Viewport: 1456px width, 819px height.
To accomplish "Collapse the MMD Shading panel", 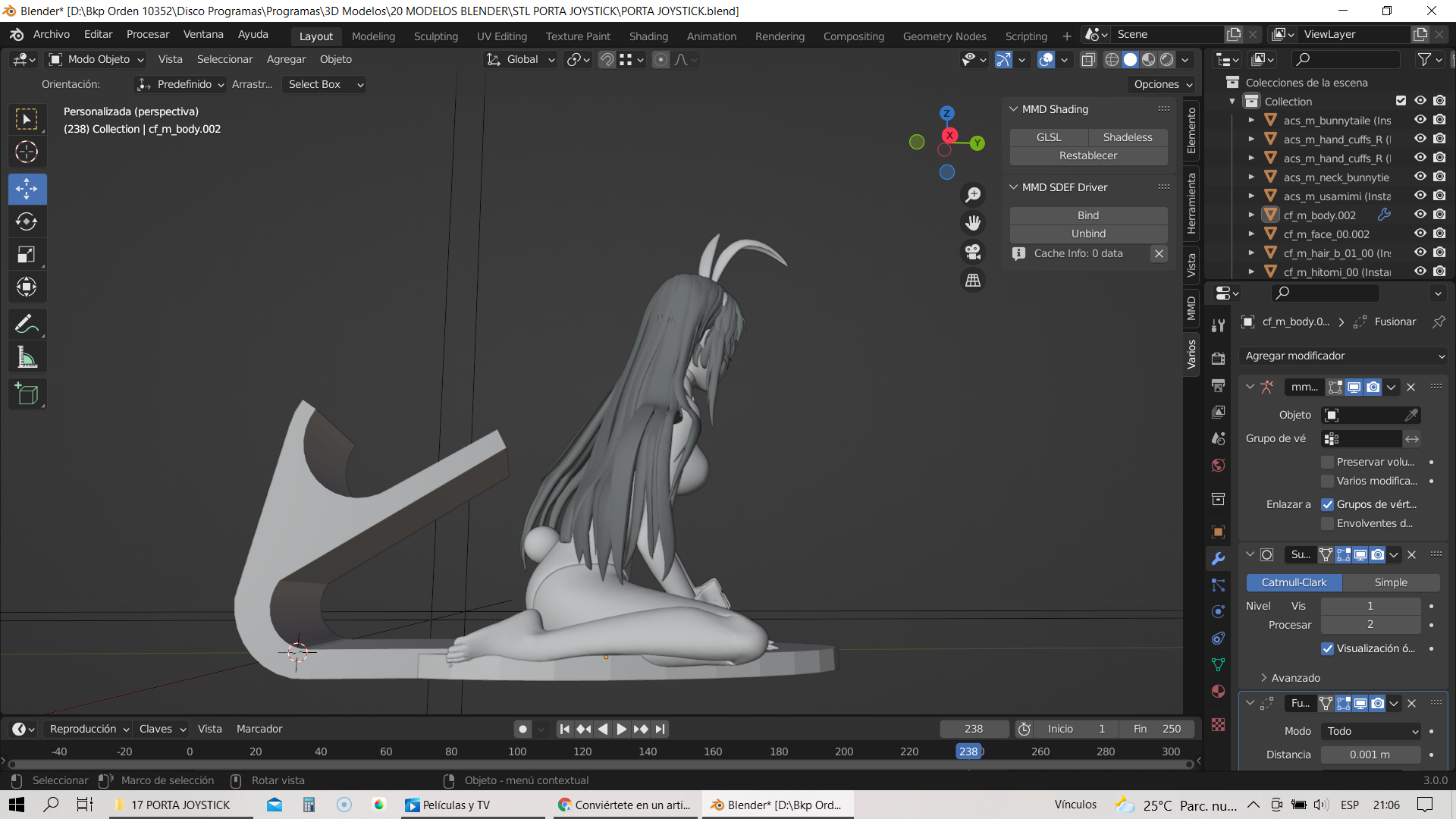I will [x=1013, y=109].
